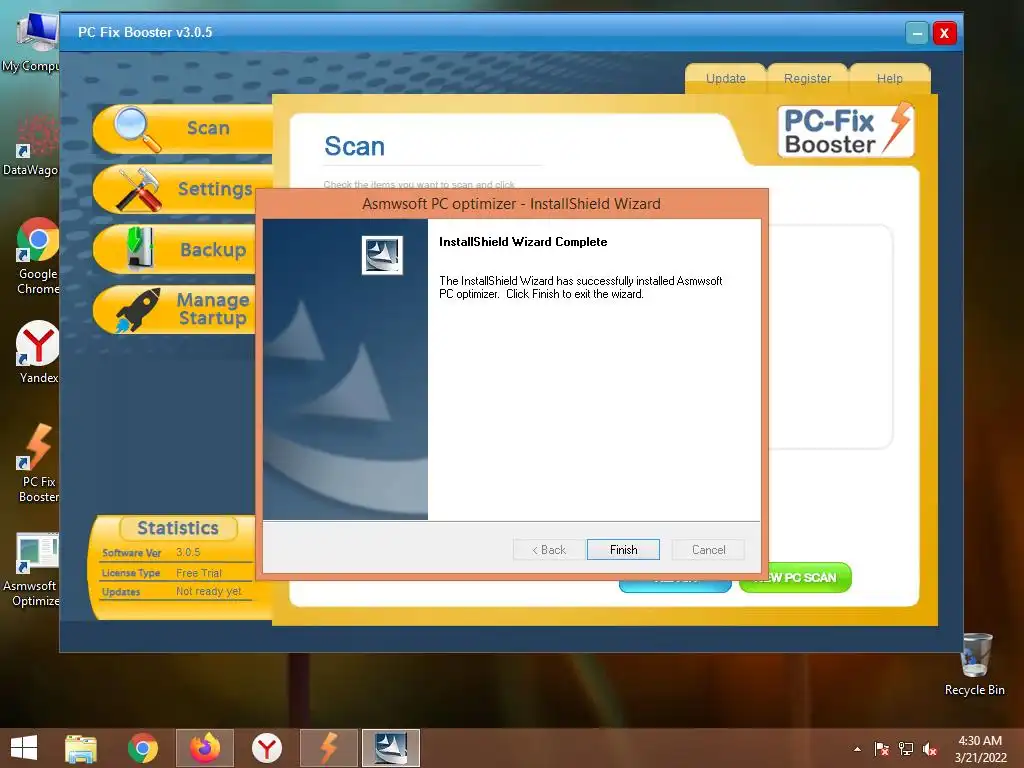Image resolution: width=1024 pixels, height=768 pixels.
Task: Open the Settings section in PC Fix Booster
Action: pos(176,189)
